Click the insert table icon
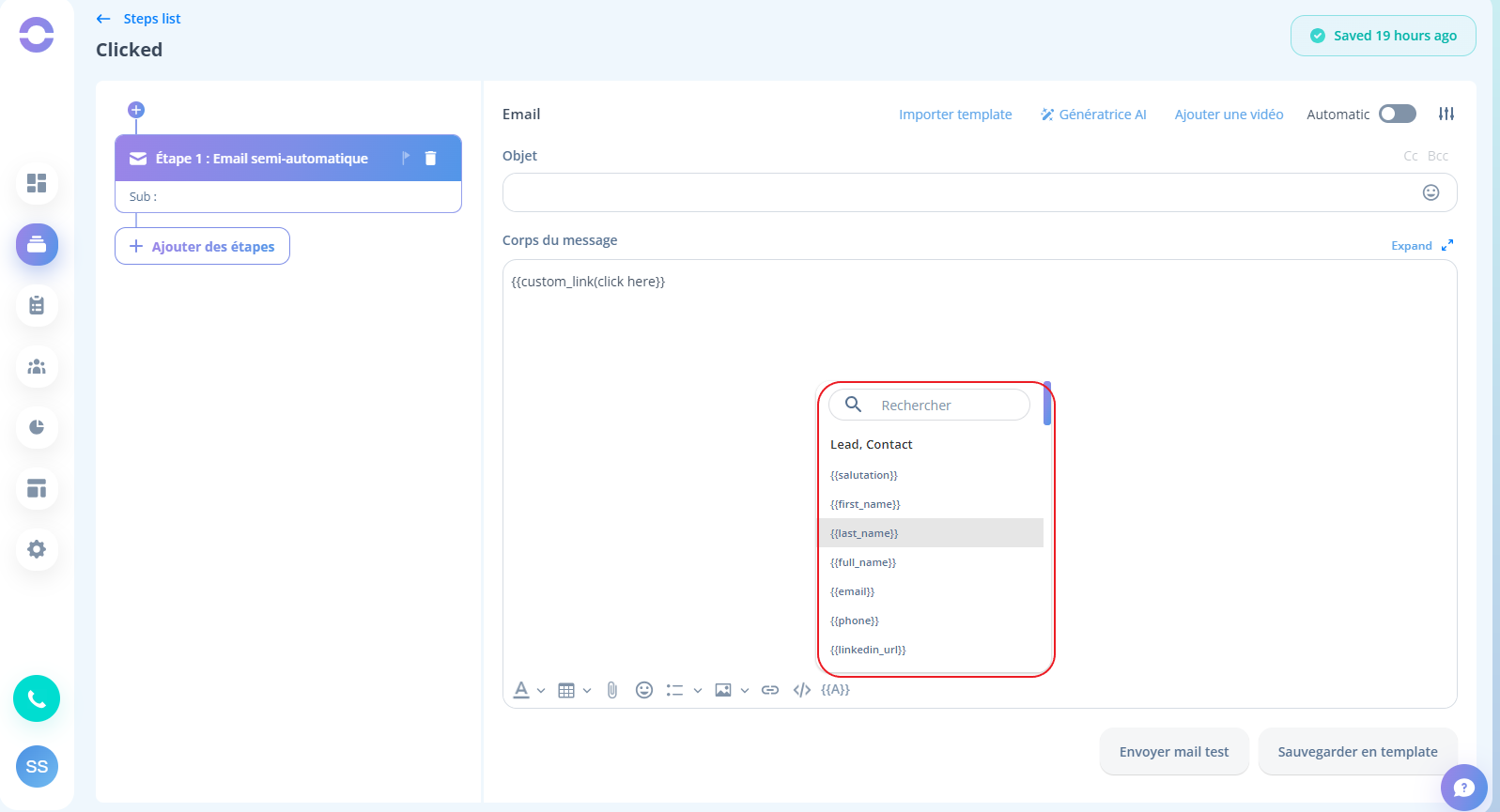Screen dimensions: 1500x812 pos(566,690)
